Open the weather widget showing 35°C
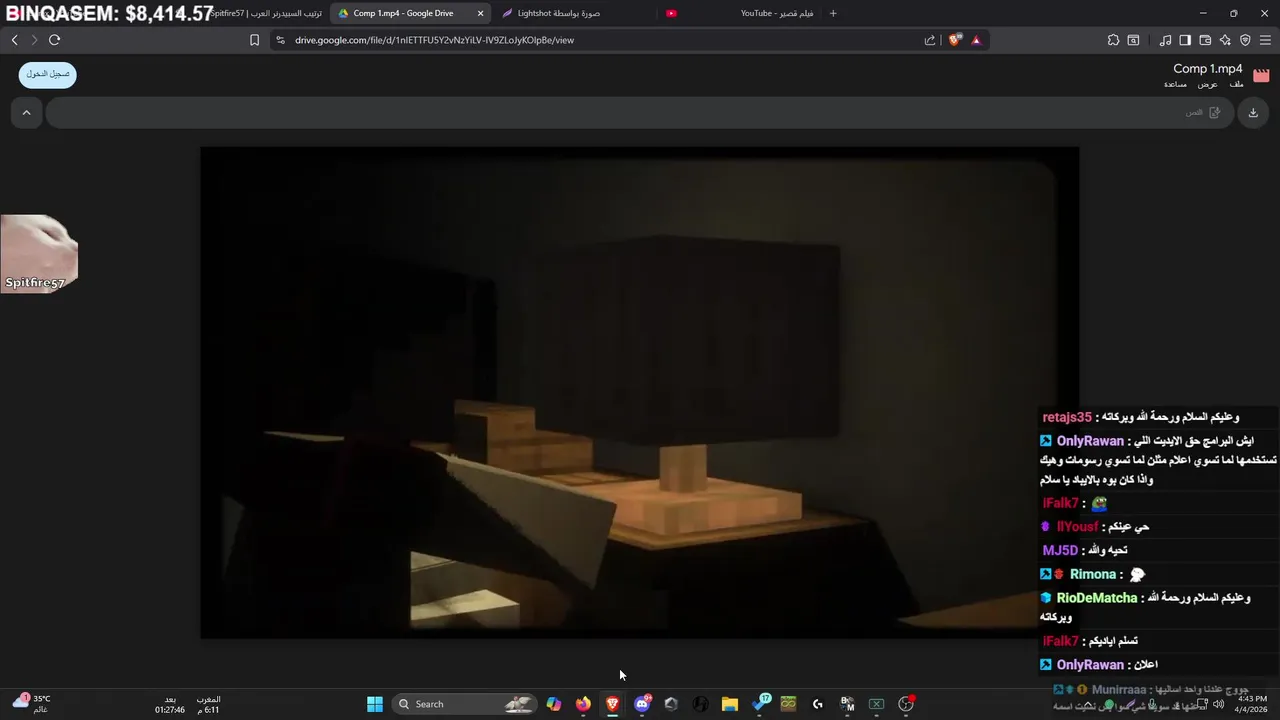This screenshot has width=1280, height=720. click(32, 704)
